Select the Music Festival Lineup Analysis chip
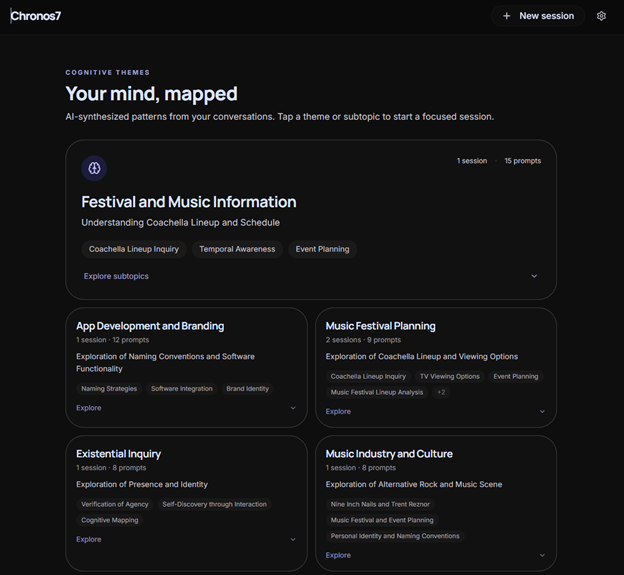This screenshot has height=575, width=624. 377,392
